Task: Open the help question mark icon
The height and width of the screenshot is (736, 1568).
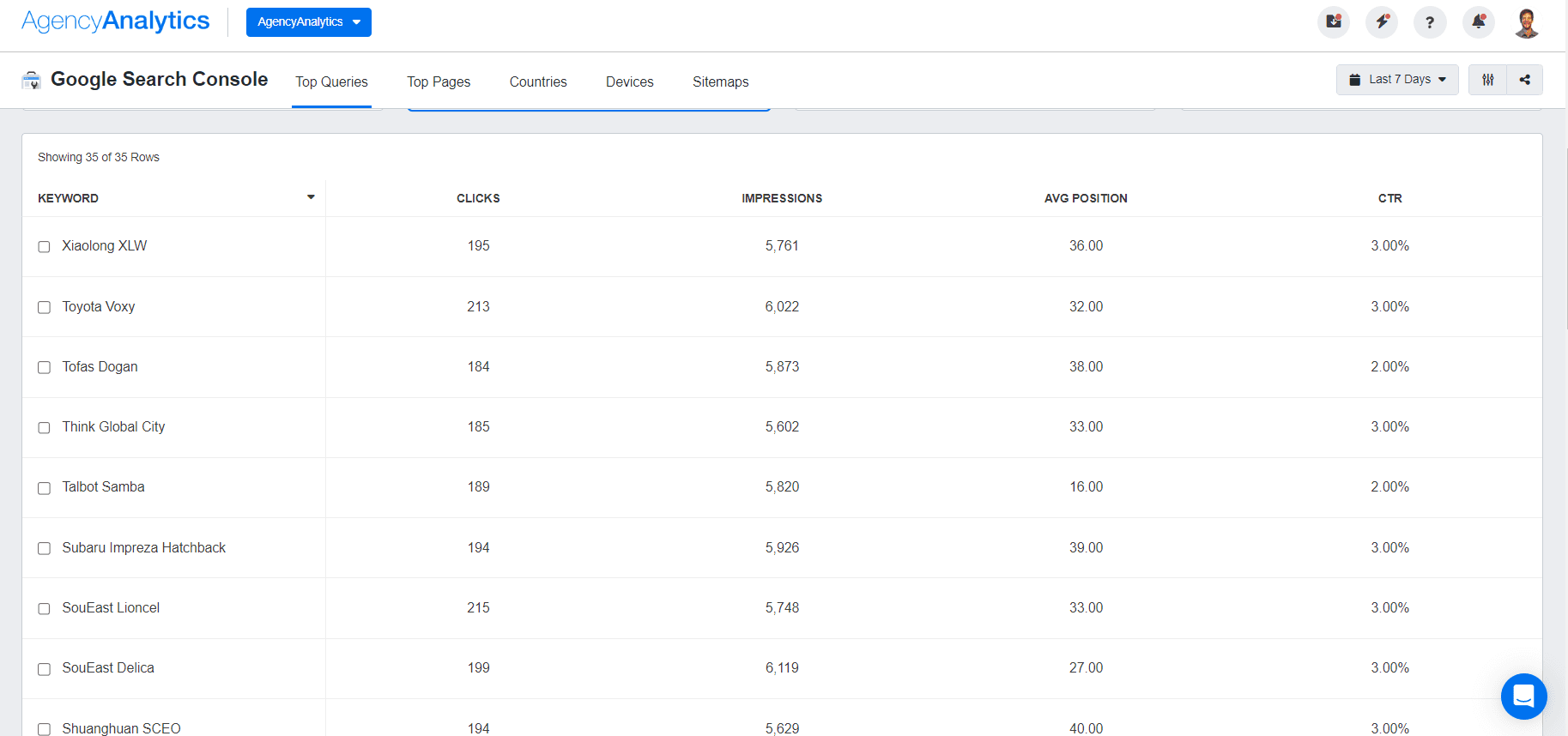Action: 1429,22
